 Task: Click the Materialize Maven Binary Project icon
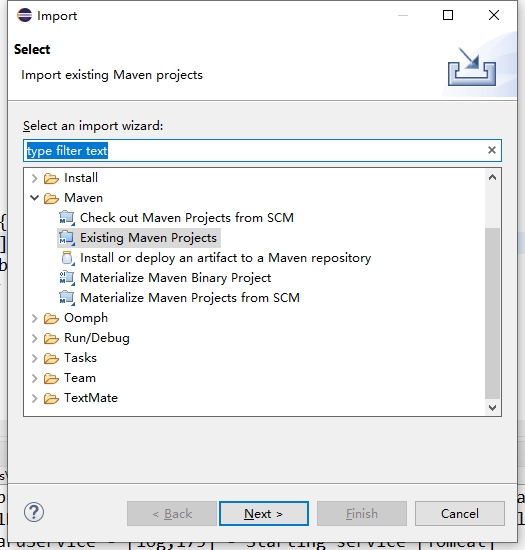click(x=67, y=278)
